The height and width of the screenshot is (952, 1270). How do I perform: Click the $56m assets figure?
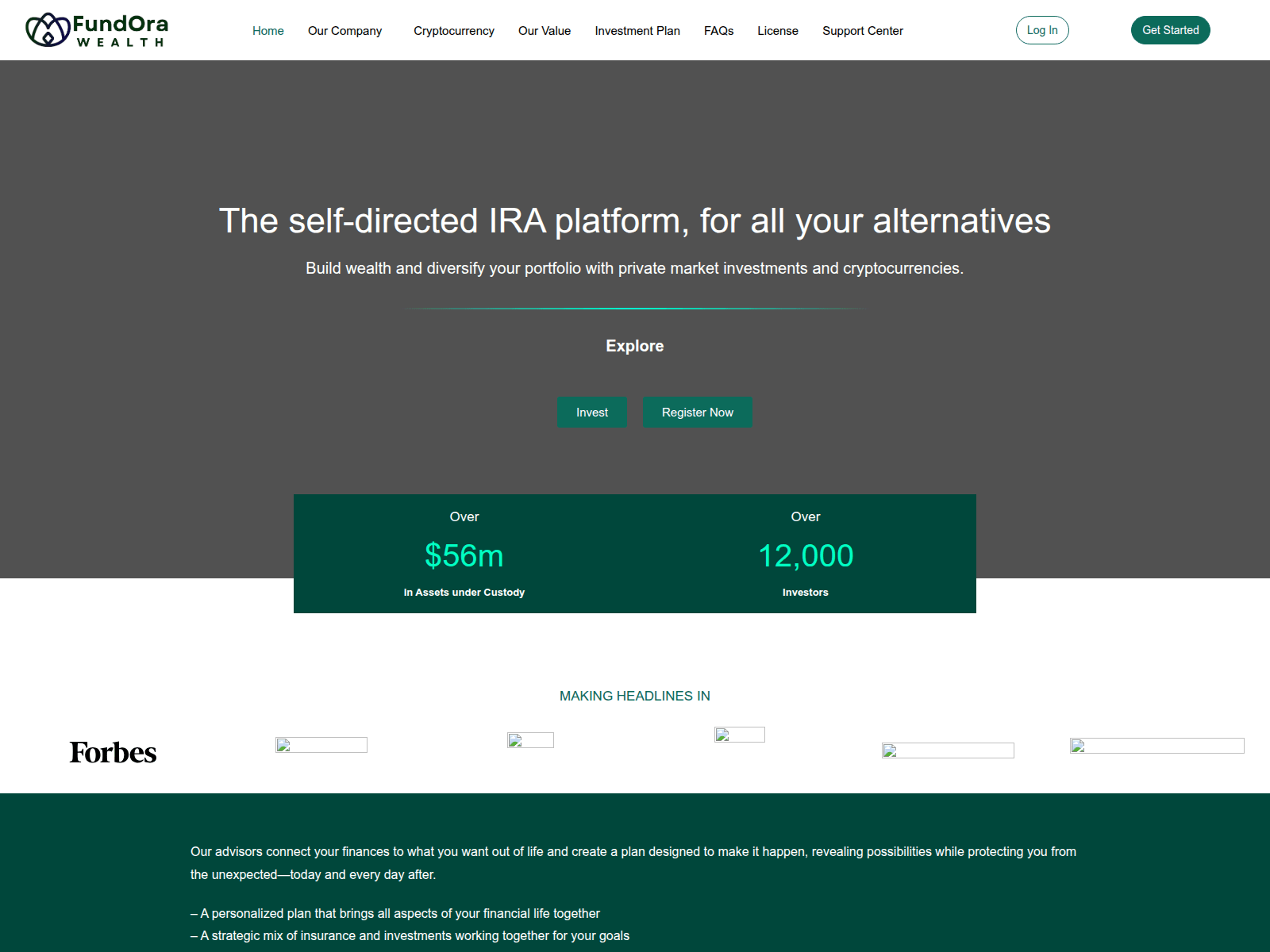click(464, 555)
